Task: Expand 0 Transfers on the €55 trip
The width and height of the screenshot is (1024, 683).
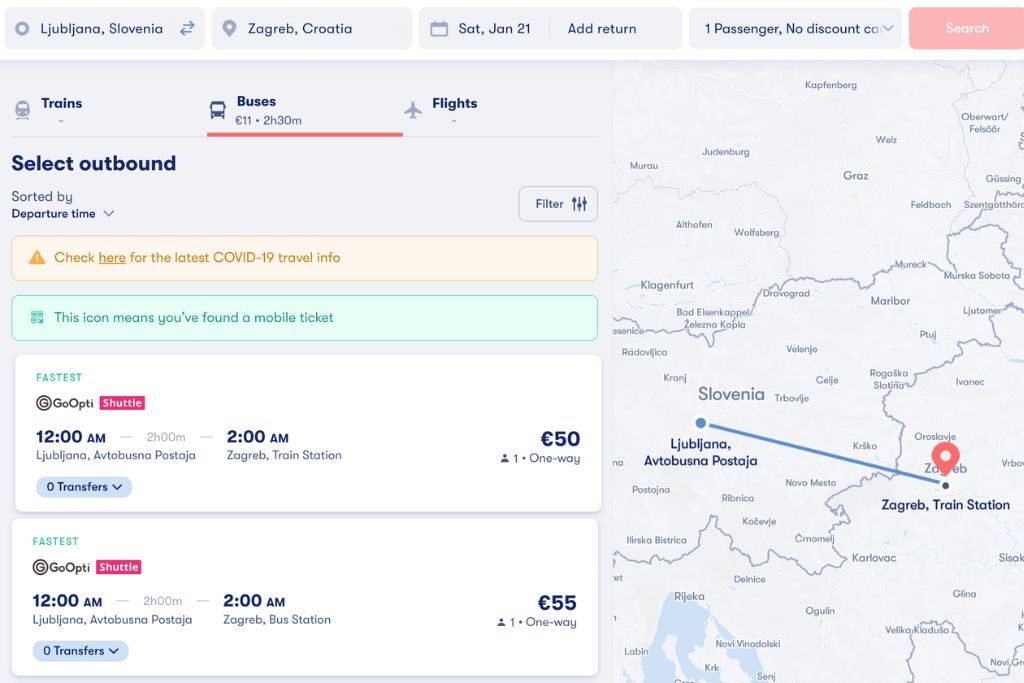Action: click(x=81, y=650)
